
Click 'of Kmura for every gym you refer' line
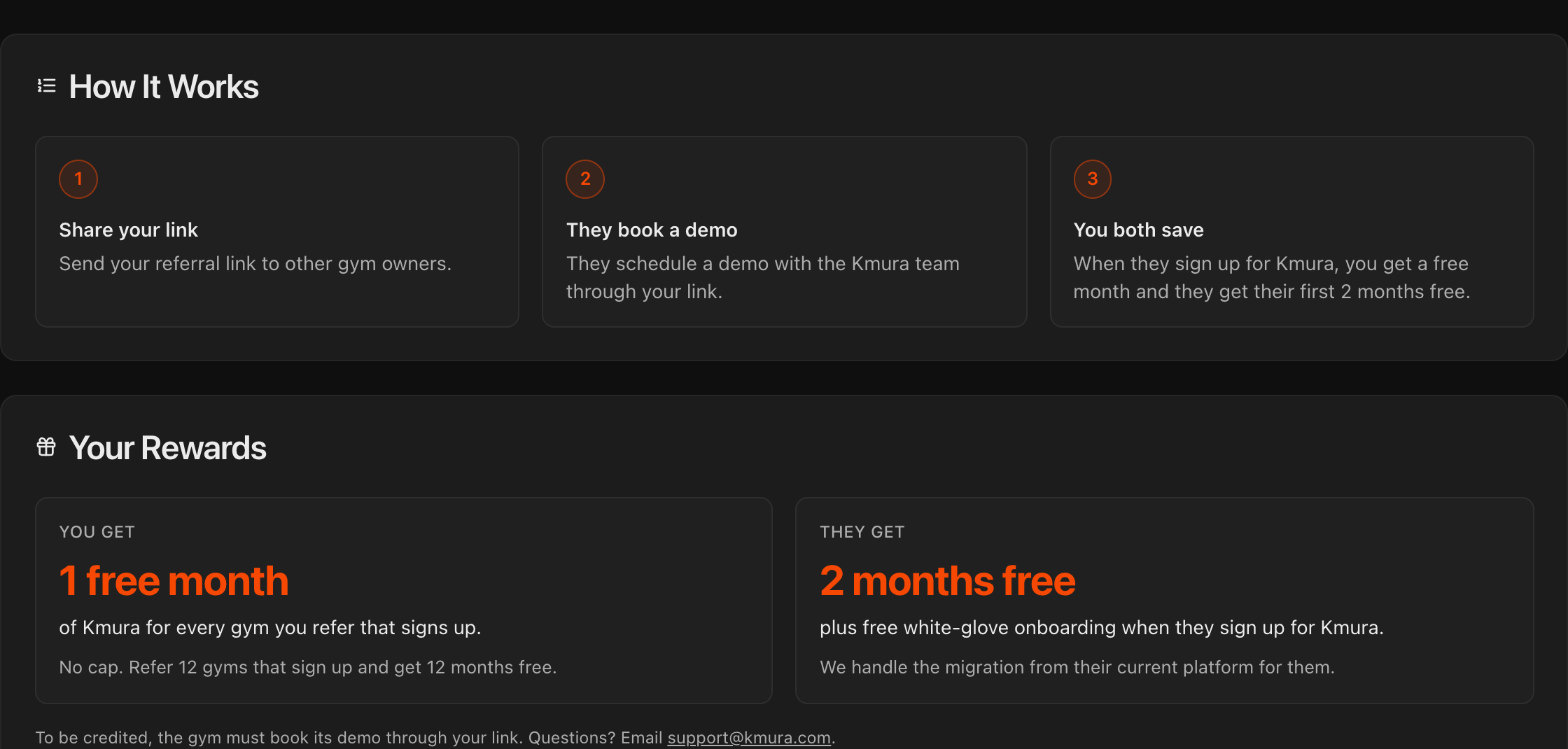click(270, 628)
